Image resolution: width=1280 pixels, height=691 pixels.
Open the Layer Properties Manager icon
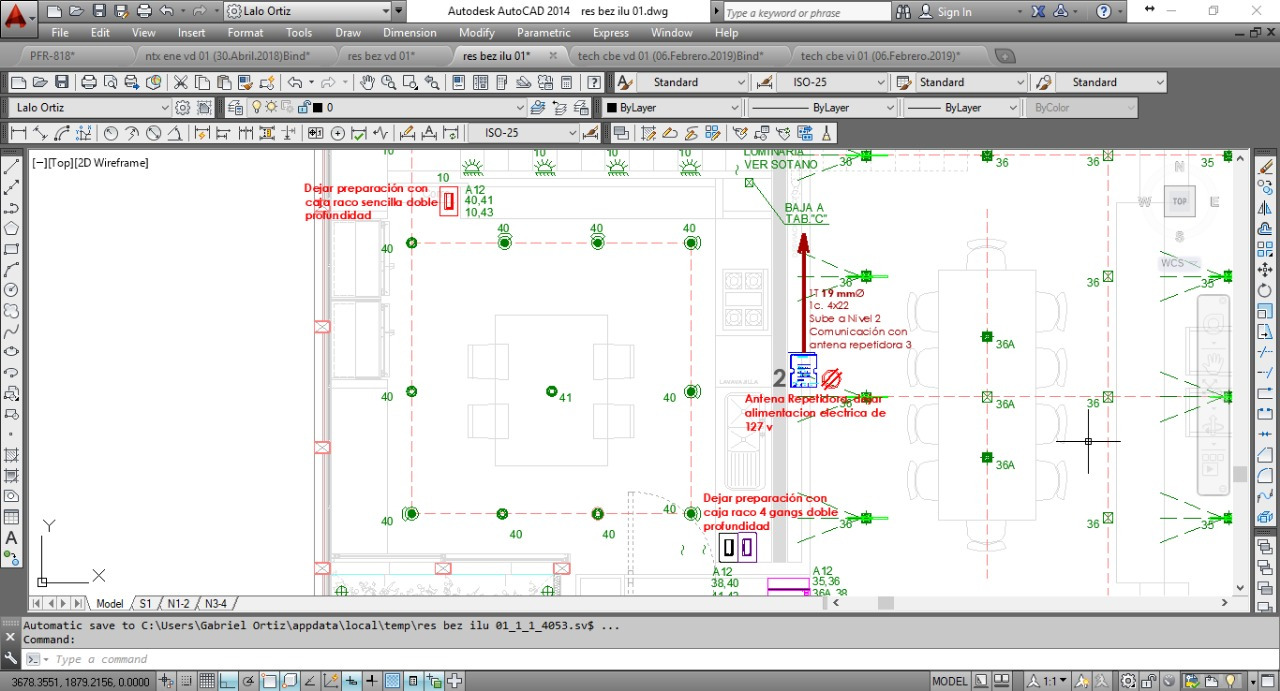(236, 107)
